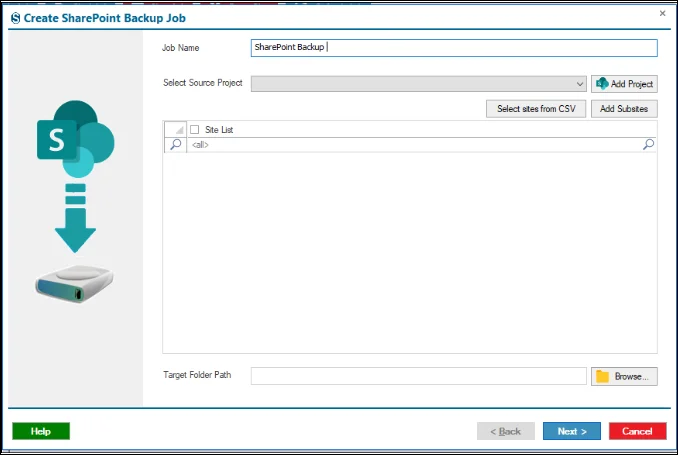The width and height of the screenshot is (678, 455).
Task: Click the search icon at right of filter row
Action: pos(648,144)
